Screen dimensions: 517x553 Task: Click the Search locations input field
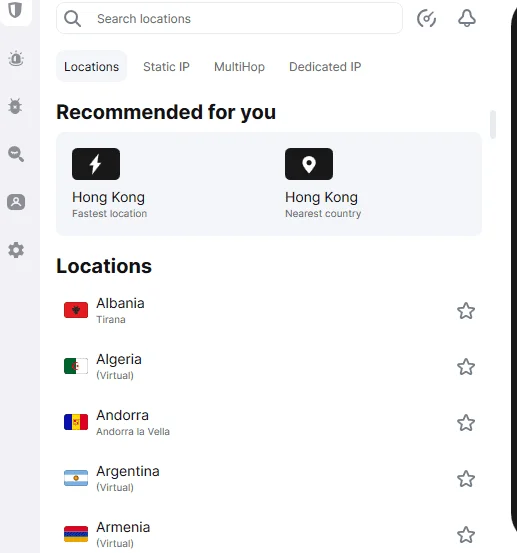[229, 18]
